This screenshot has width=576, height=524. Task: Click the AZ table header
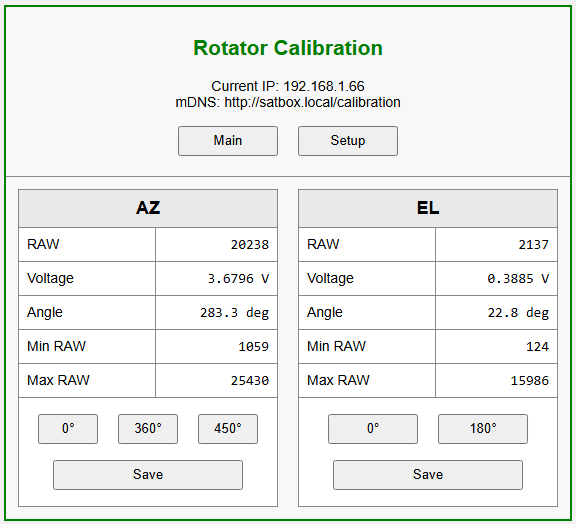coord(148,208)
